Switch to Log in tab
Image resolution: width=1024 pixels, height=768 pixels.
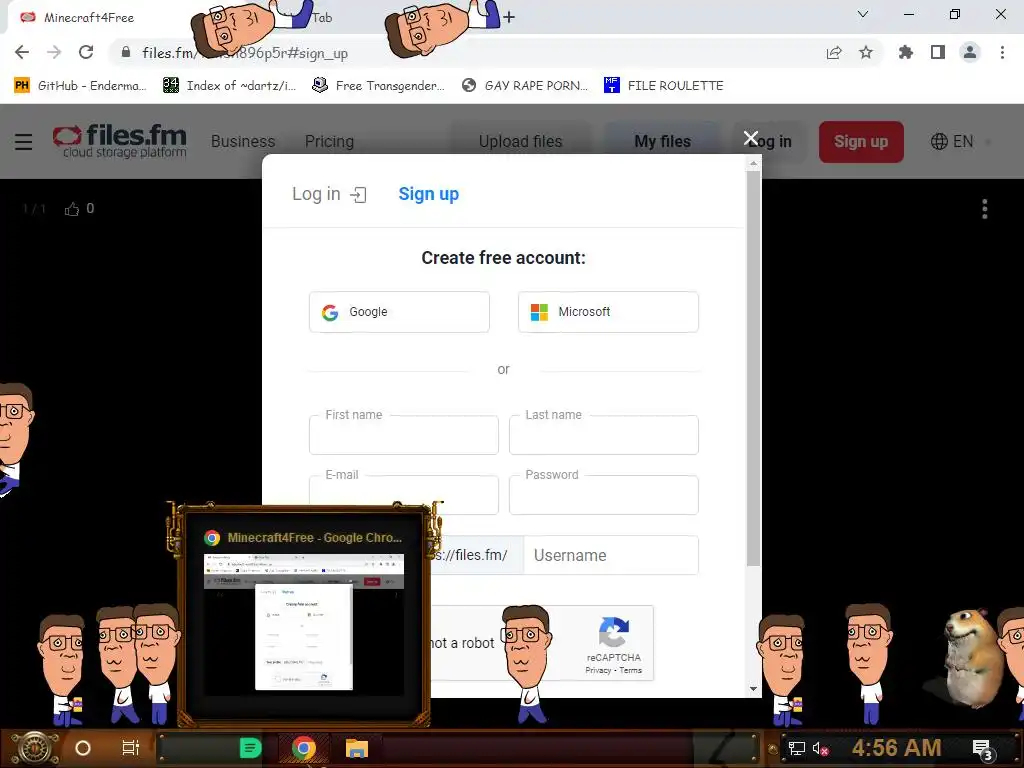point(329,194)
